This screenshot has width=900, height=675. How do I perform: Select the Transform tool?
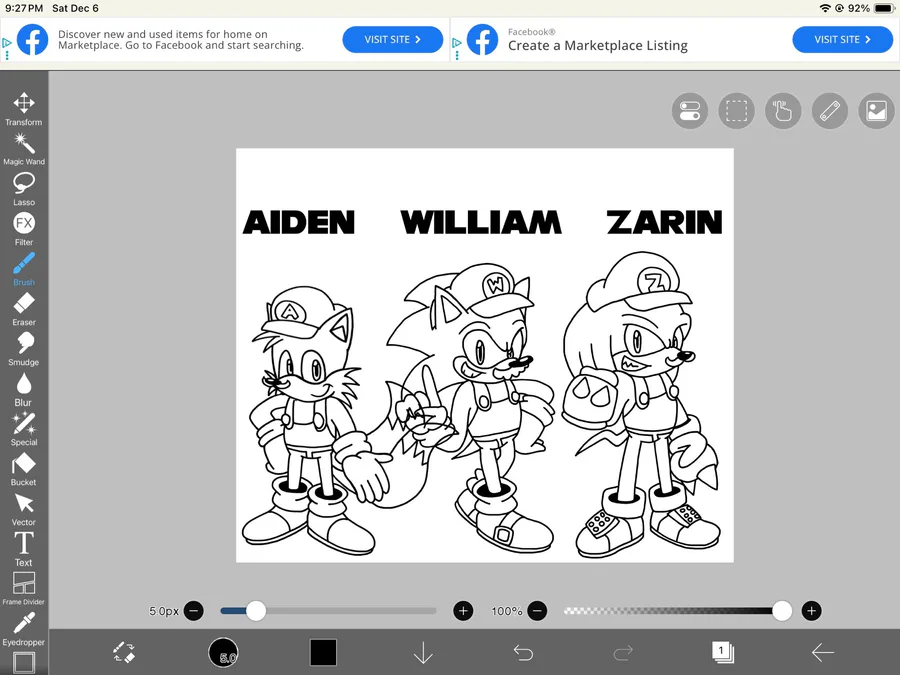(x=24, y=108)
